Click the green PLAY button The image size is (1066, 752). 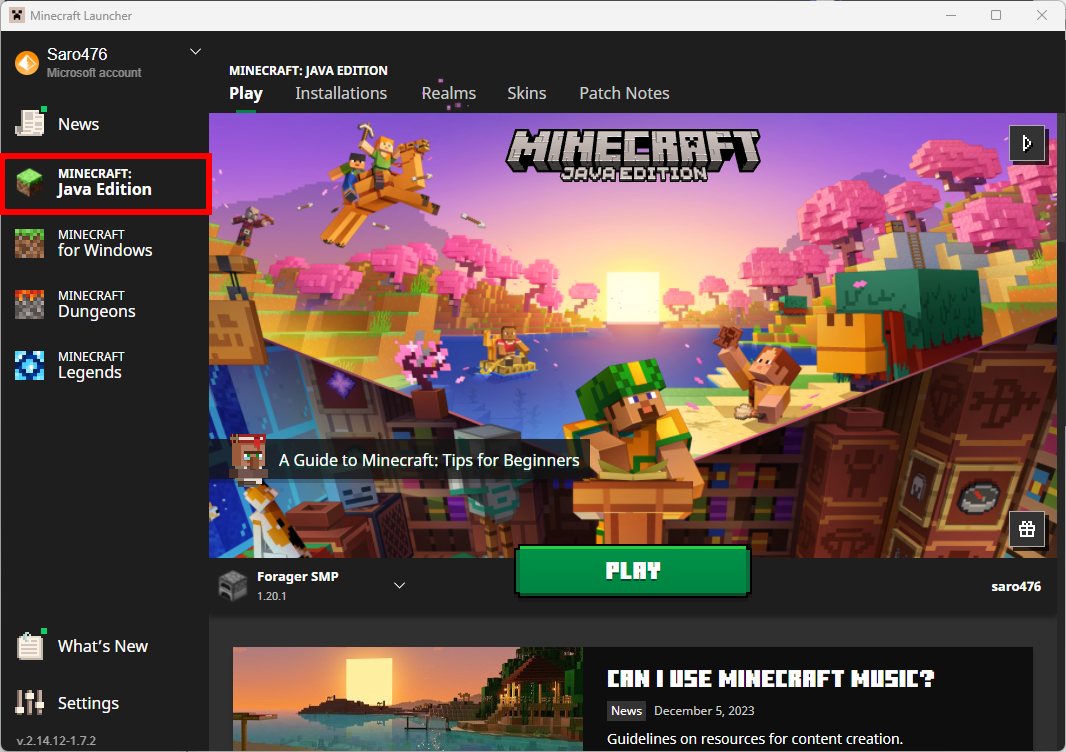pyautogui.click(x=633, y=570)
